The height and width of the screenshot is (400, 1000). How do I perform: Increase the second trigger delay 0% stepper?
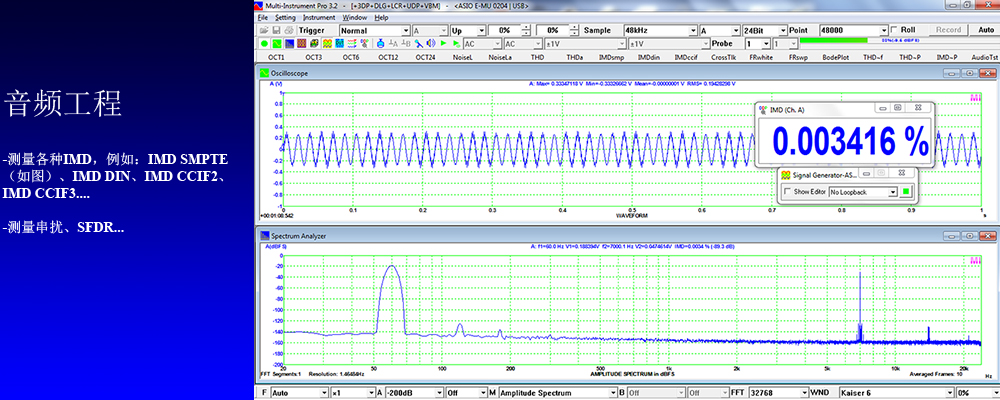click(x=574, y=27)
